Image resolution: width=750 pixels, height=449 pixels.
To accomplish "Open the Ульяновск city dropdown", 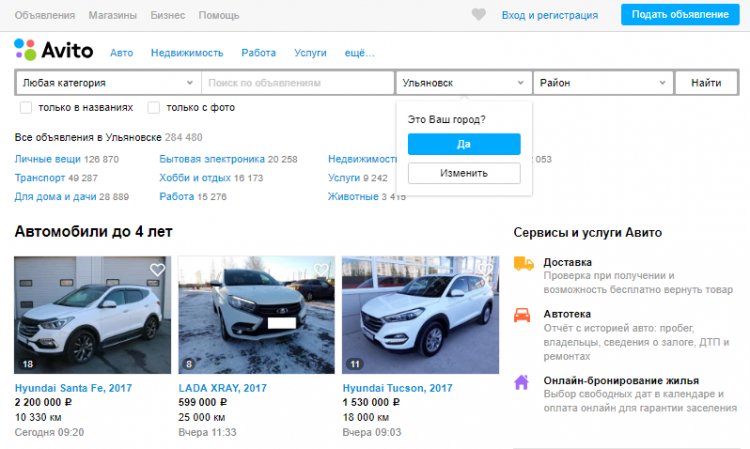I will point(463,83).
